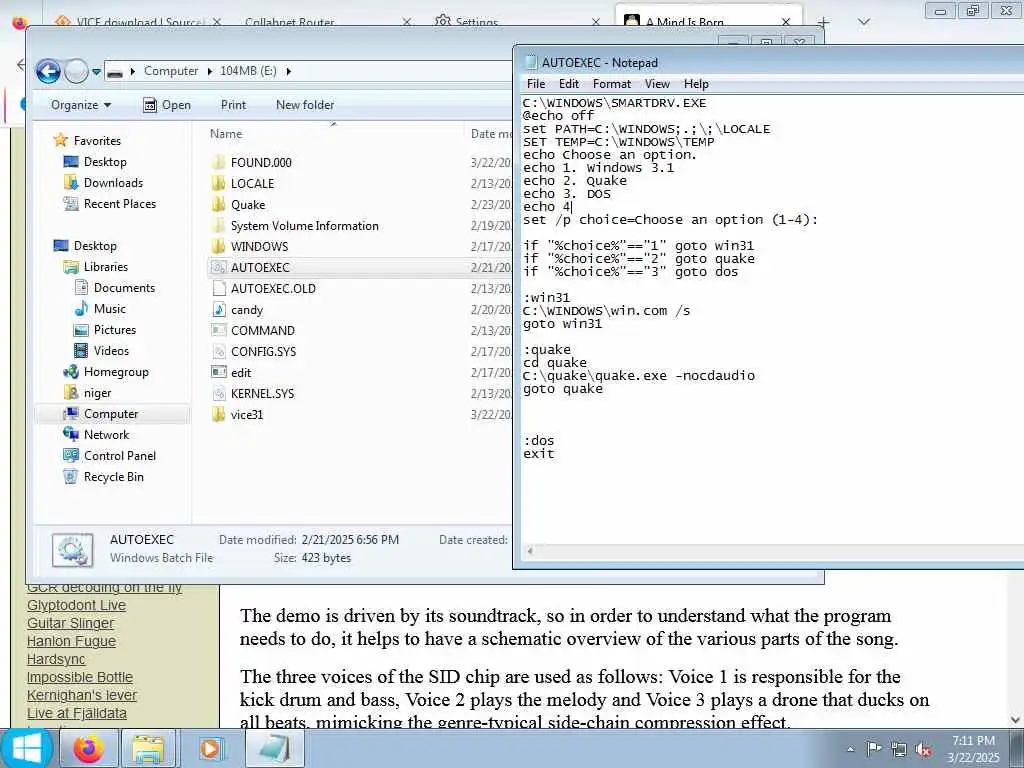Click inside the Notepad text after 'exit'

pos(556,454)
